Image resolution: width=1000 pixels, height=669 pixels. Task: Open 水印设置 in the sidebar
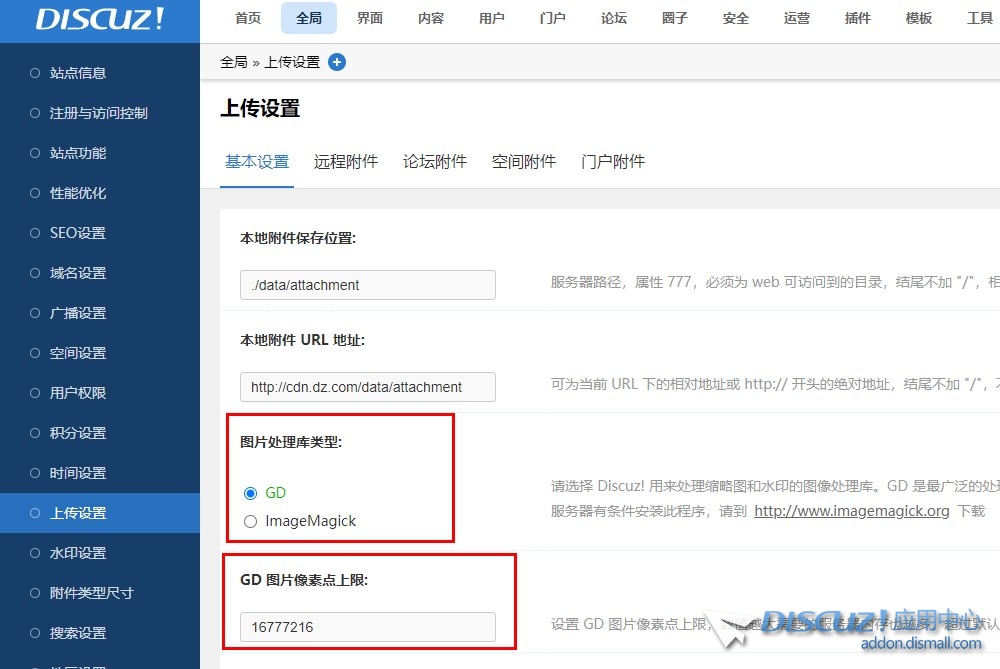(x=78, y=553)
